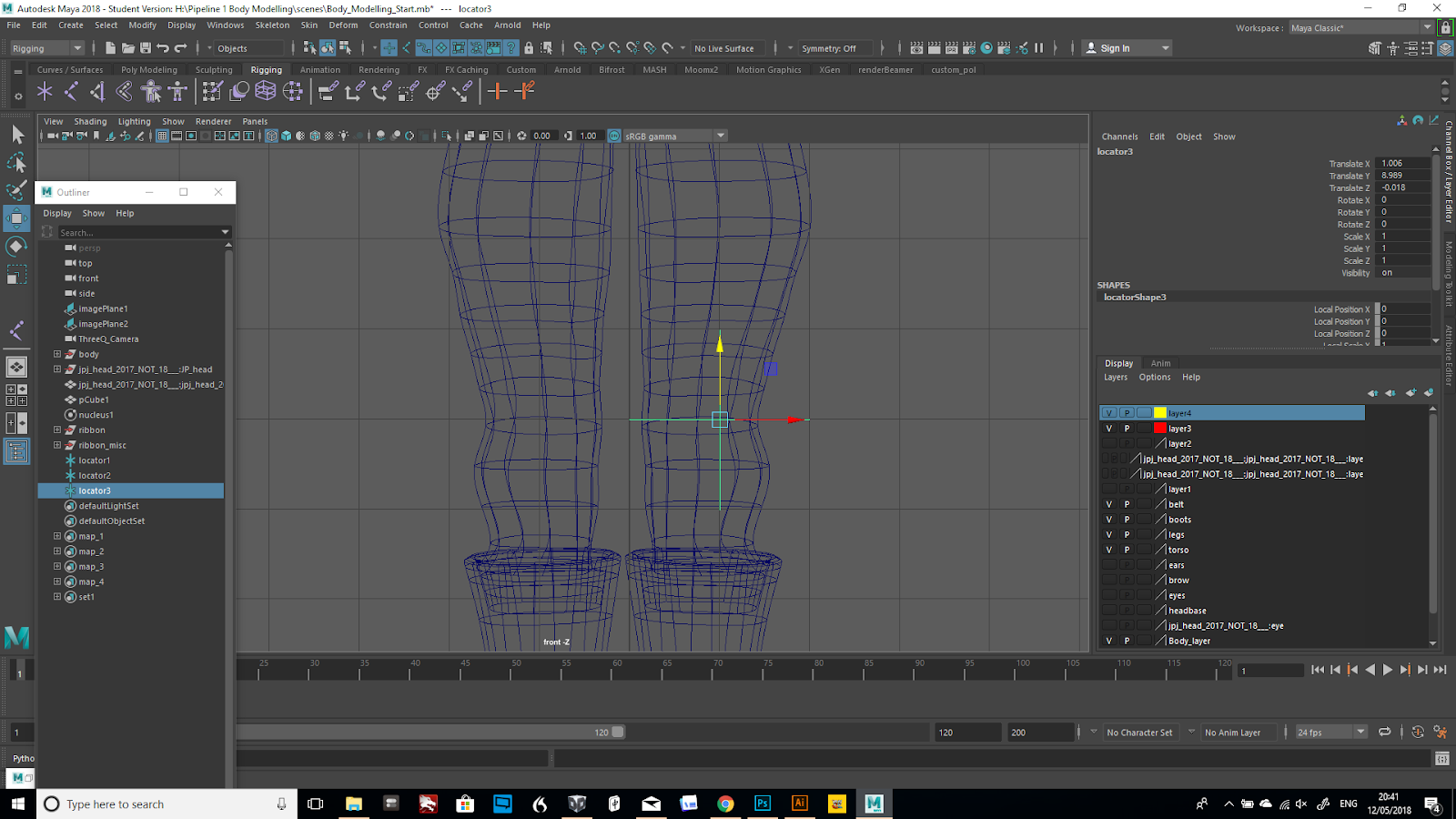The height and width of the screenshot is (819, 1456).
Task: Open Photoshop from the Windows taskbar
Action: coord(763,804)
